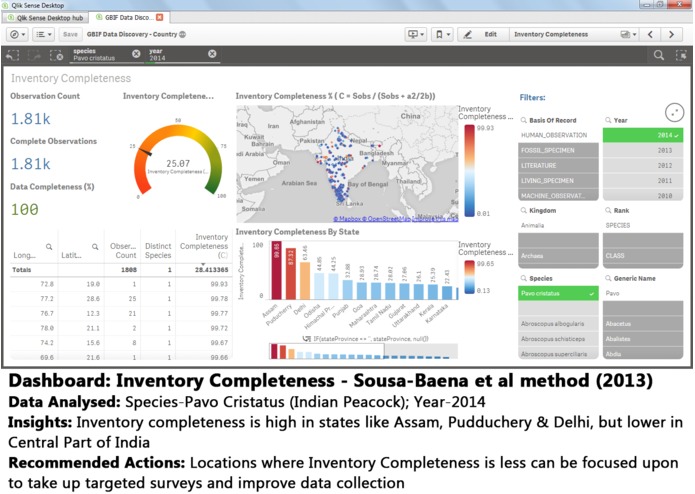The width and height of the screenshot is (695, 494).
Task: Click the circular lasso selection icon
Action: [674, 113]
